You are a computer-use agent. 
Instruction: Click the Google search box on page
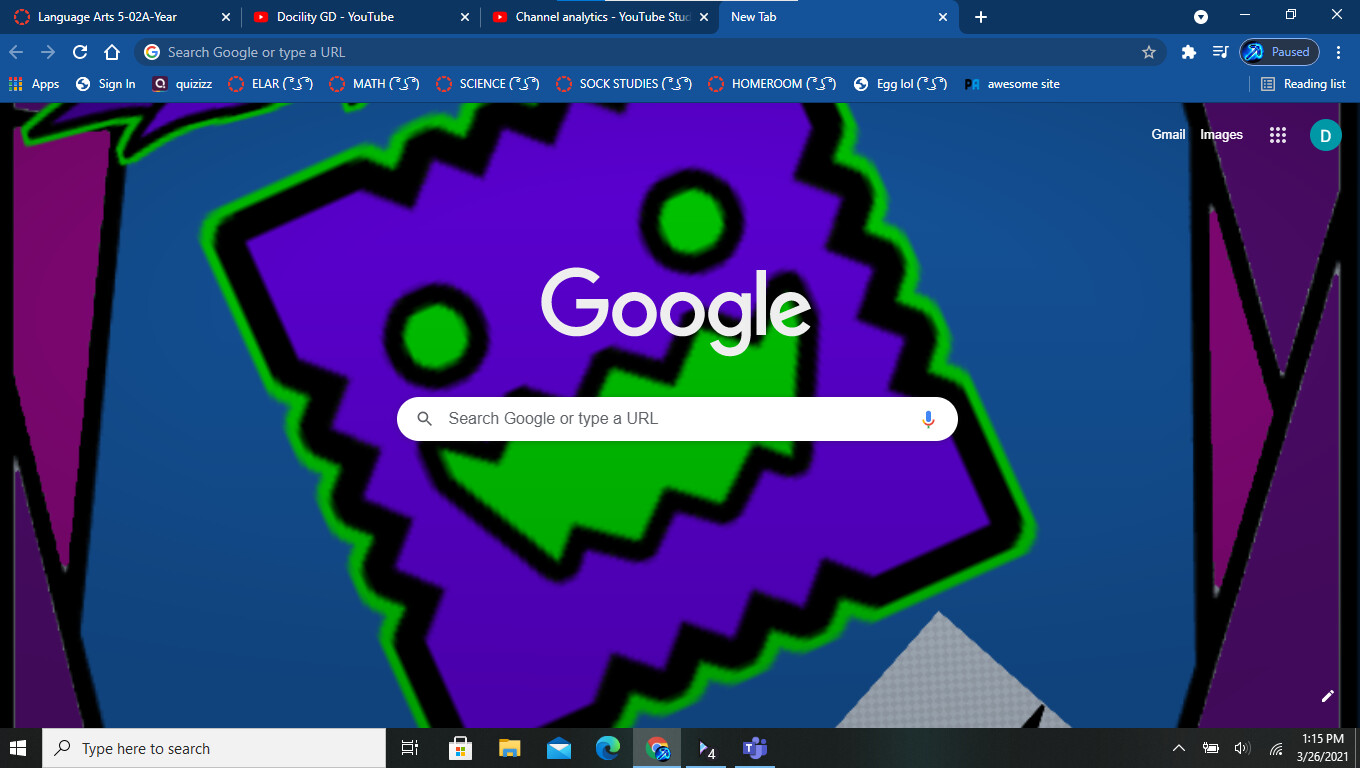tap(660, 419)
